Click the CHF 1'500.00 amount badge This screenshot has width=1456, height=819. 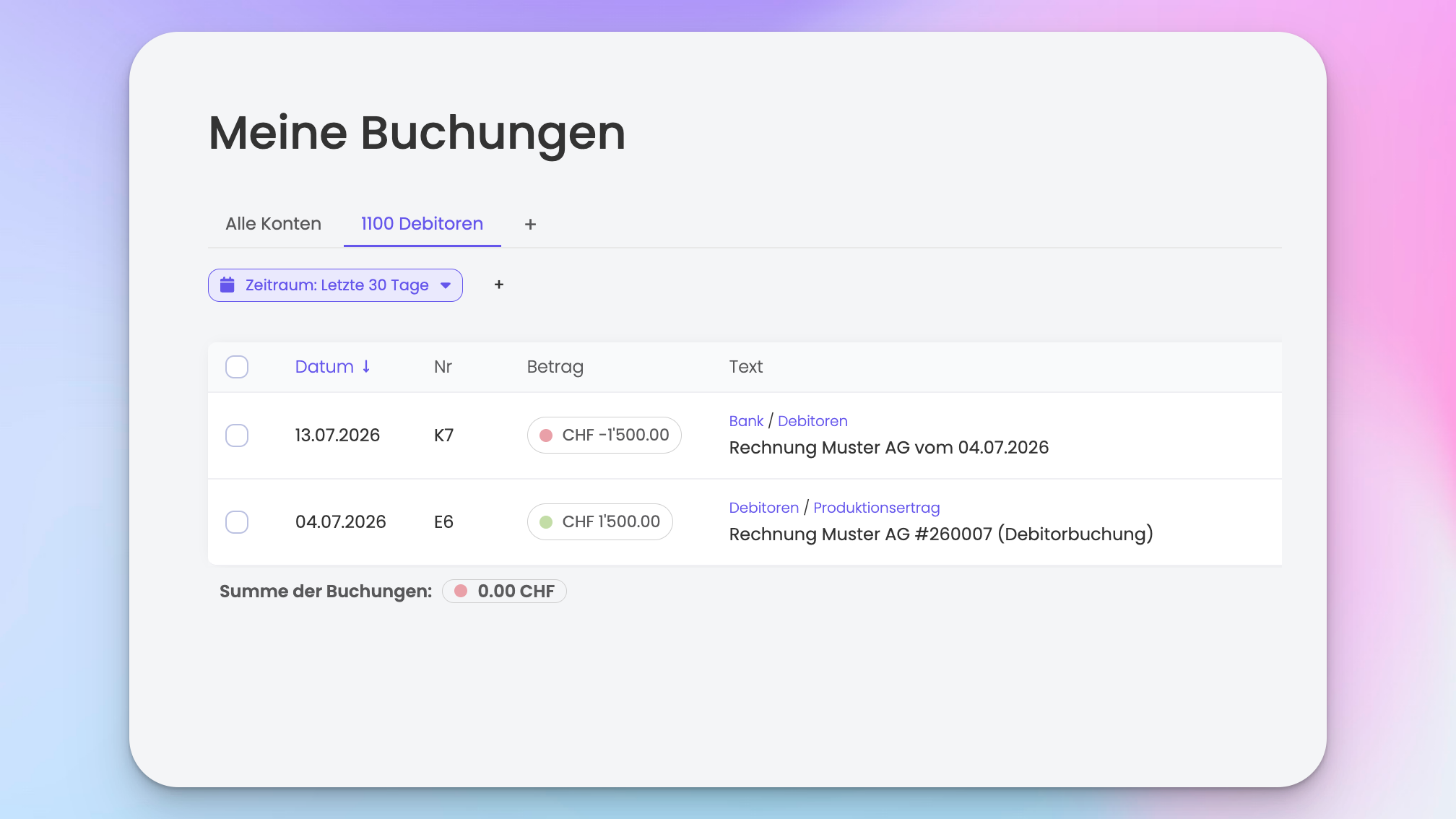click(600, 522)
